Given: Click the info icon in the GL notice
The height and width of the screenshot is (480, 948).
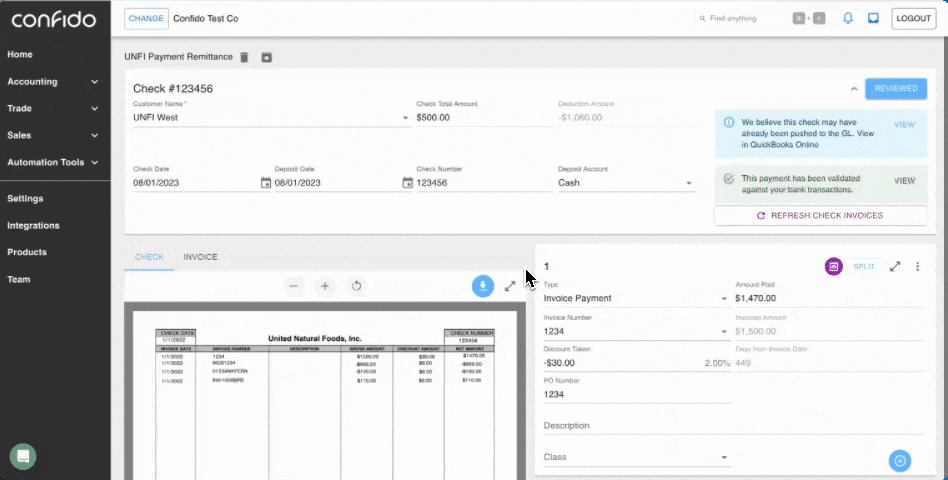Looking at the screenshot, I should click(x=729, y=122).
